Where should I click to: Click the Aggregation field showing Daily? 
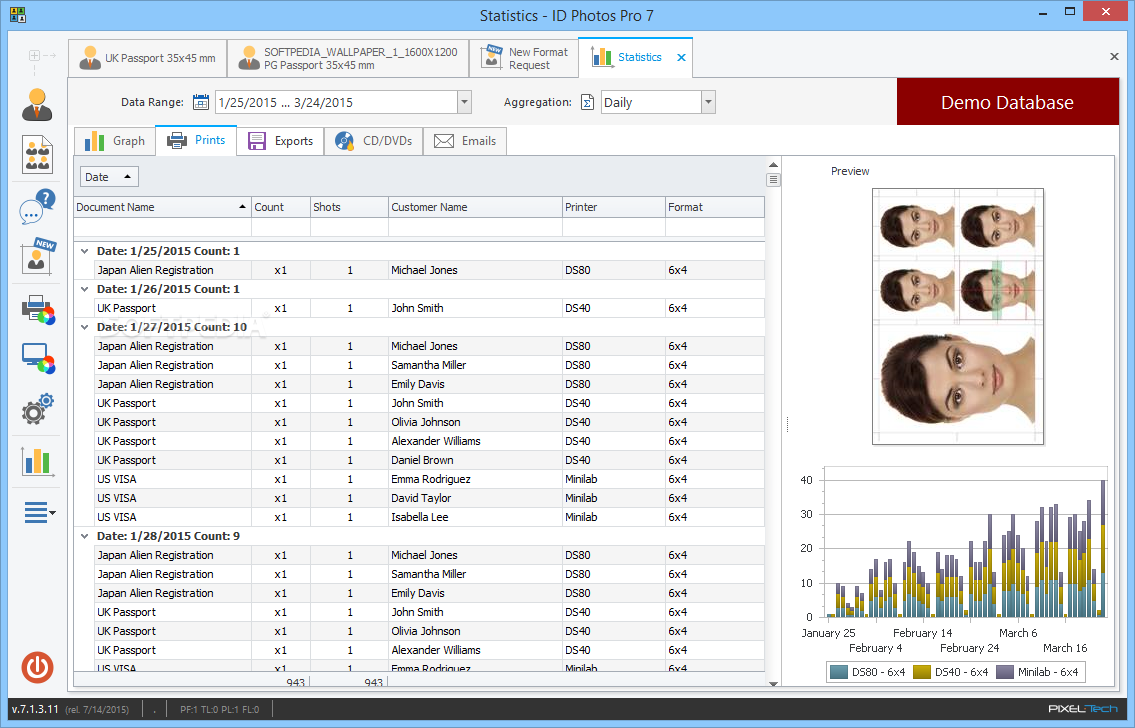pyautogui.click(x=651, y=102)
